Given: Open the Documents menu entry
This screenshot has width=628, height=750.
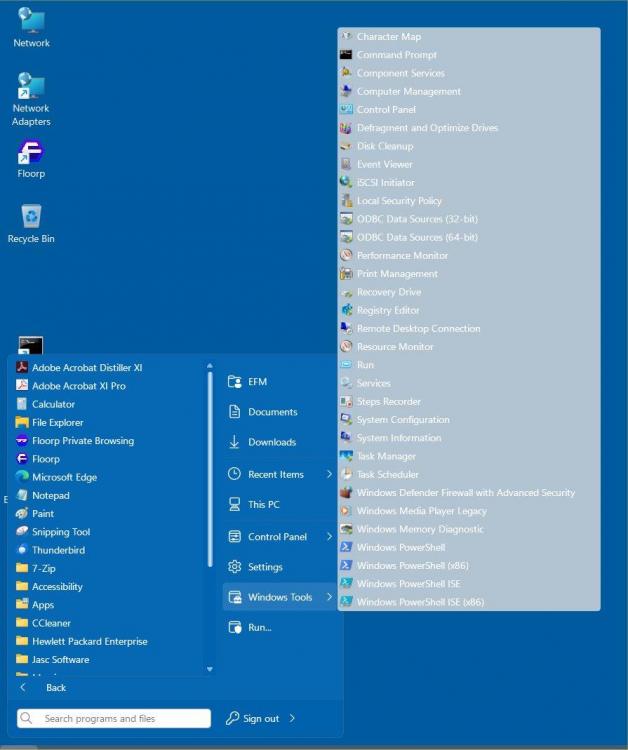Looking at the screenshot, I should 272,412.
